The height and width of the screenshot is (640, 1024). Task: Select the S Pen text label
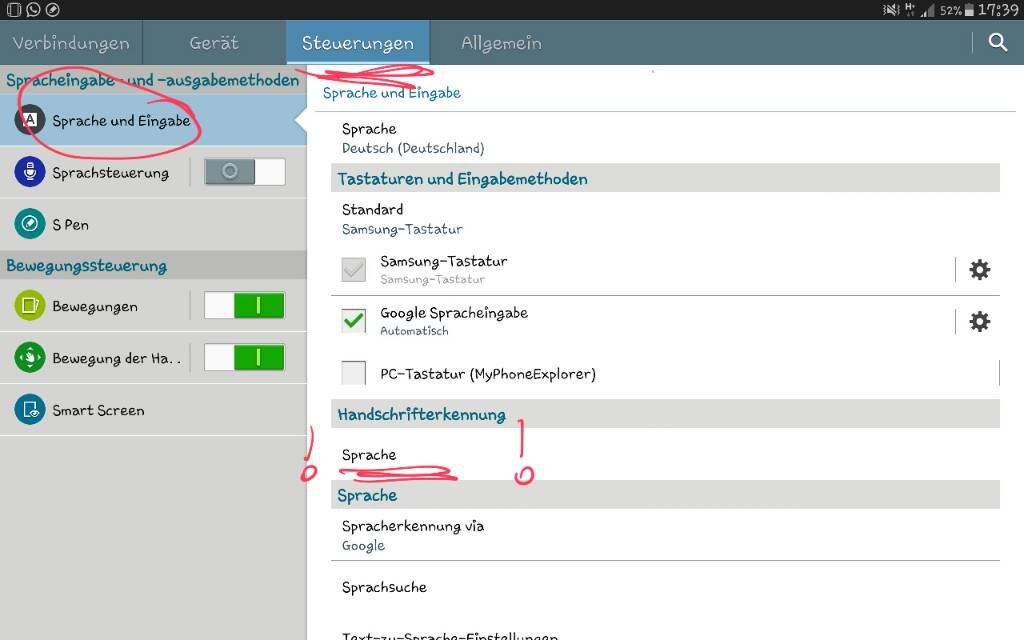coord(71,225)
